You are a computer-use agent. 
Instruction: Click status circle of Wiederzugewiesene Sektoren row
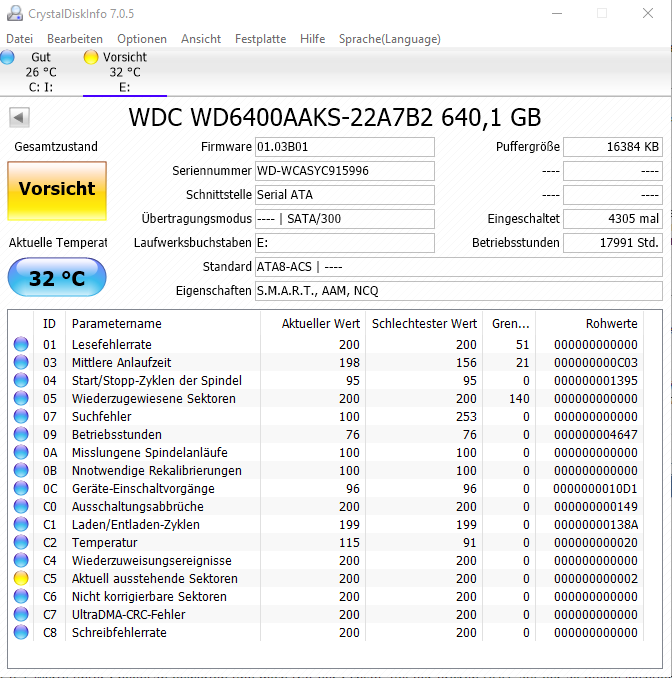point(21,398)
